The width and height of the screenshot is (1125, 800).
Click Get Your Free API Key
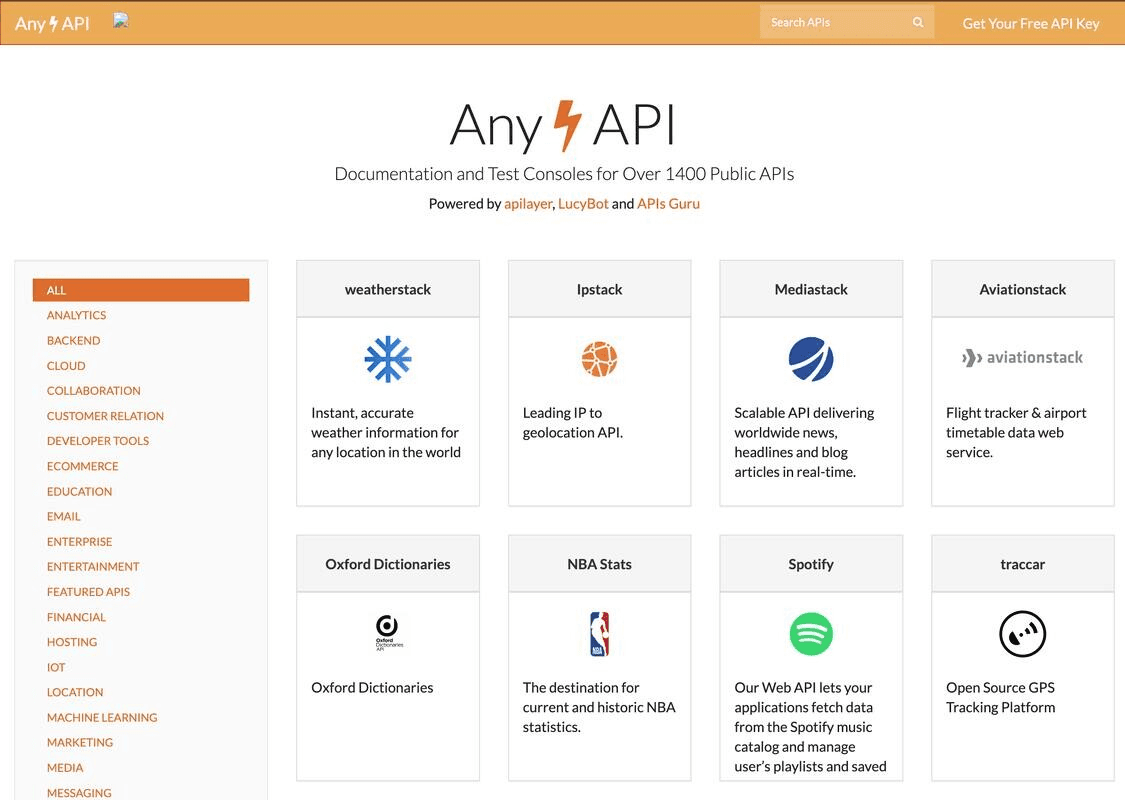click(x=1030, y=23)
